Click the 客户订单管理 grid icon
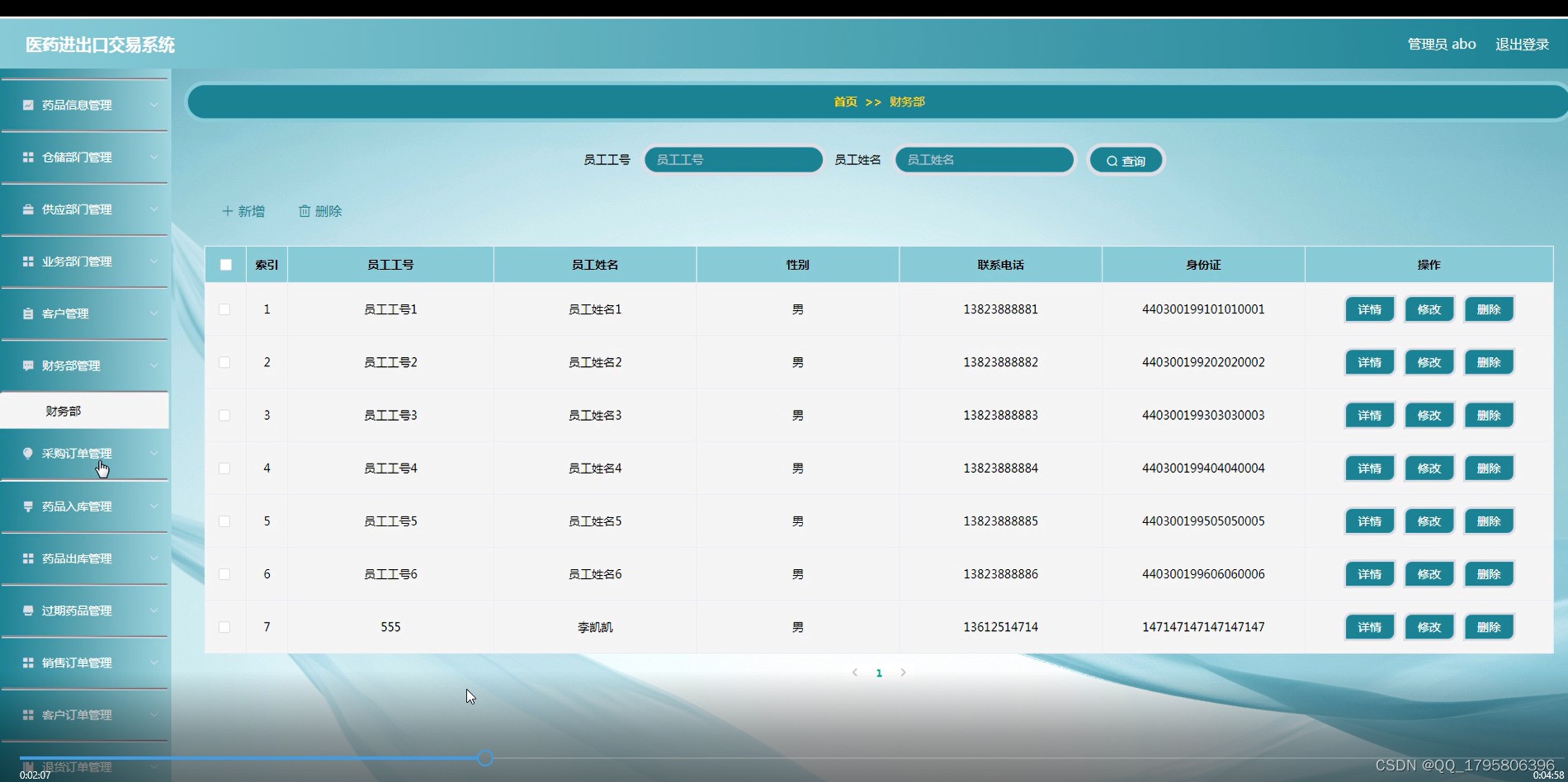Screen dimensions: 1568x782 coord(28,714)
